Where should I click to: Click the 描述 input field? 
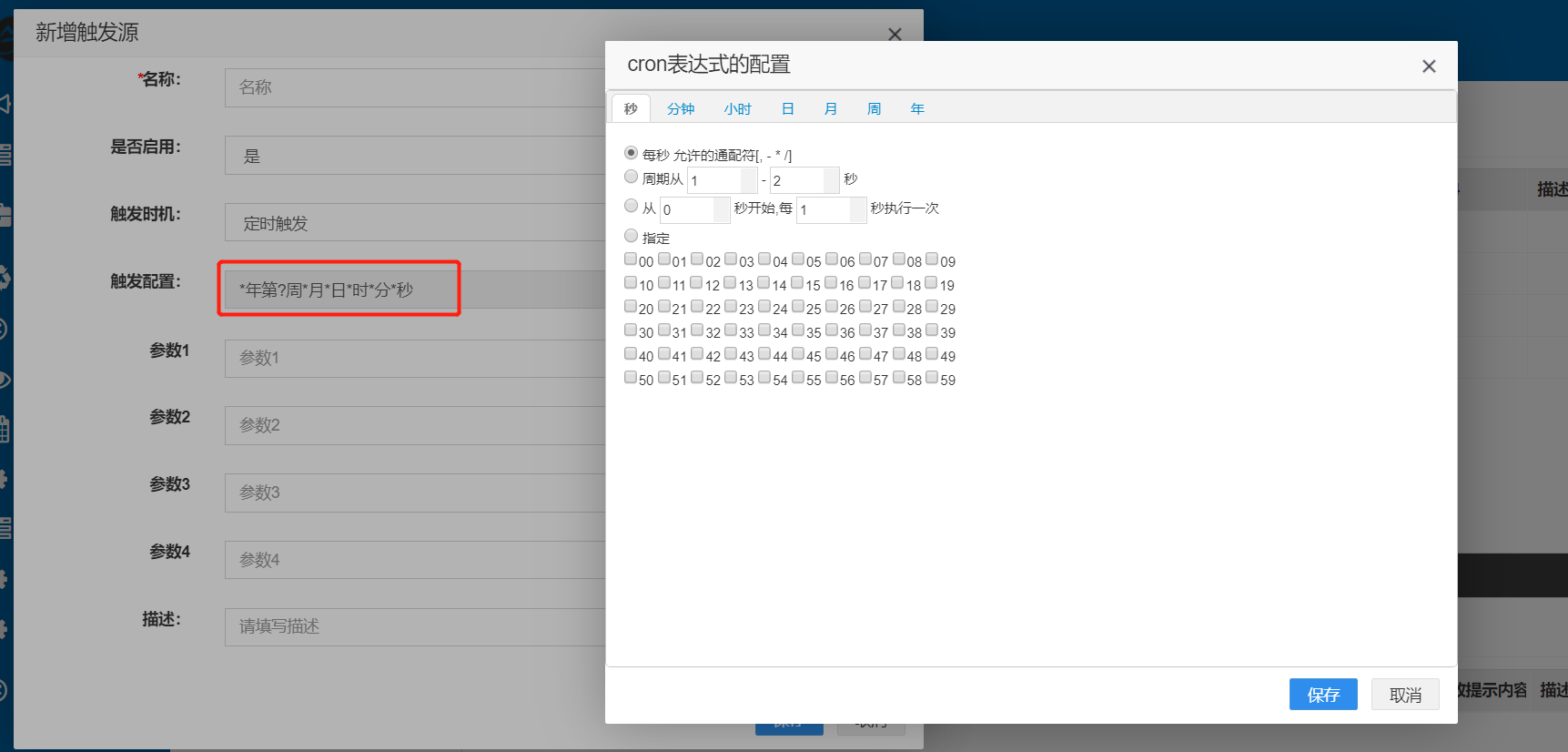pyautogui.click(x=415, y=626)
